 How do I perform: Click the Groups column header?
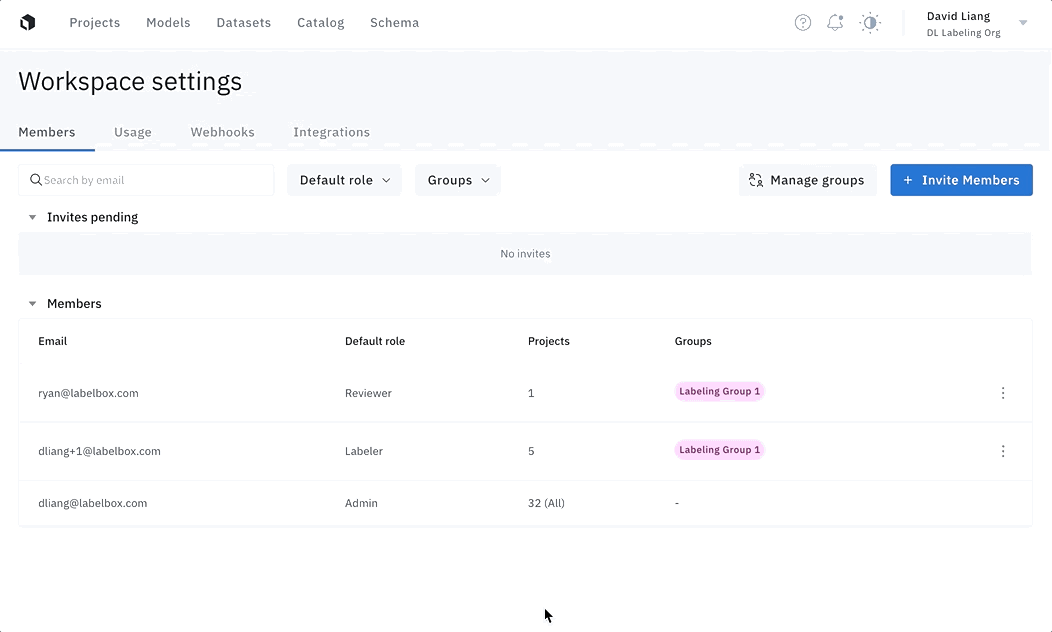click(x=693, y=341)
